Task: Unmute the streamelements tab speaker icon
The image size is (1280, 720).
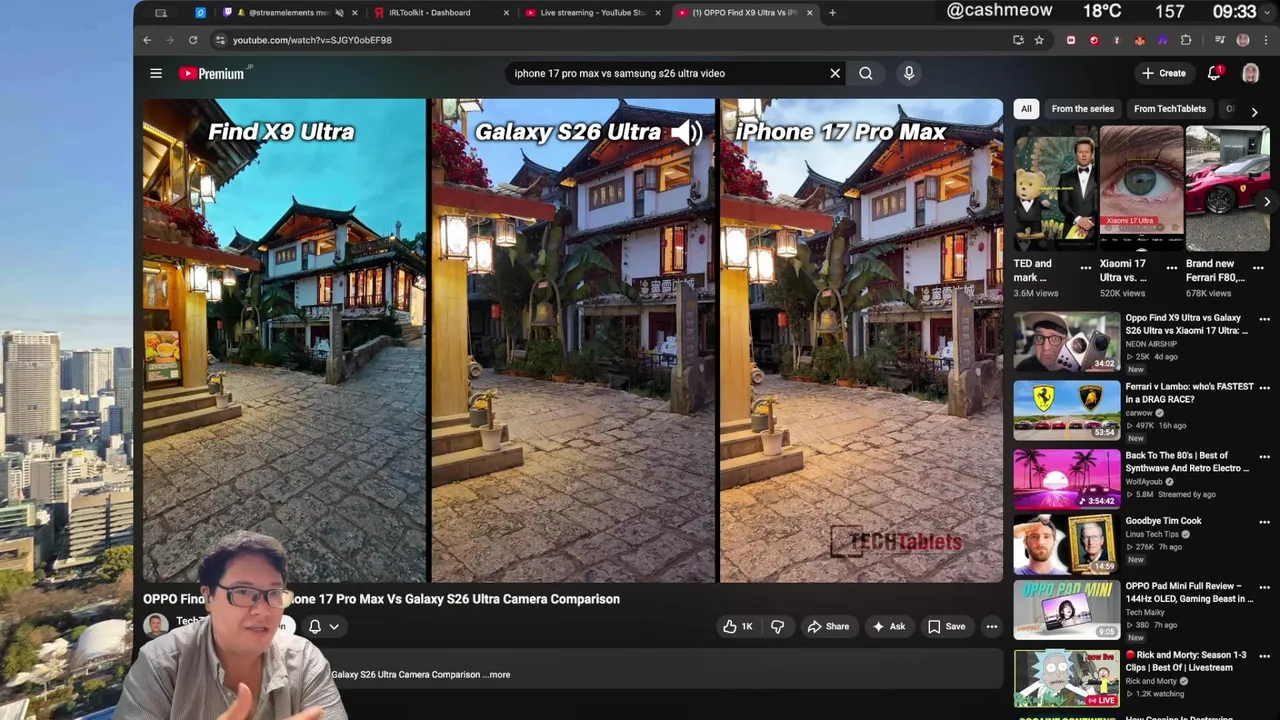Action: 340,13
